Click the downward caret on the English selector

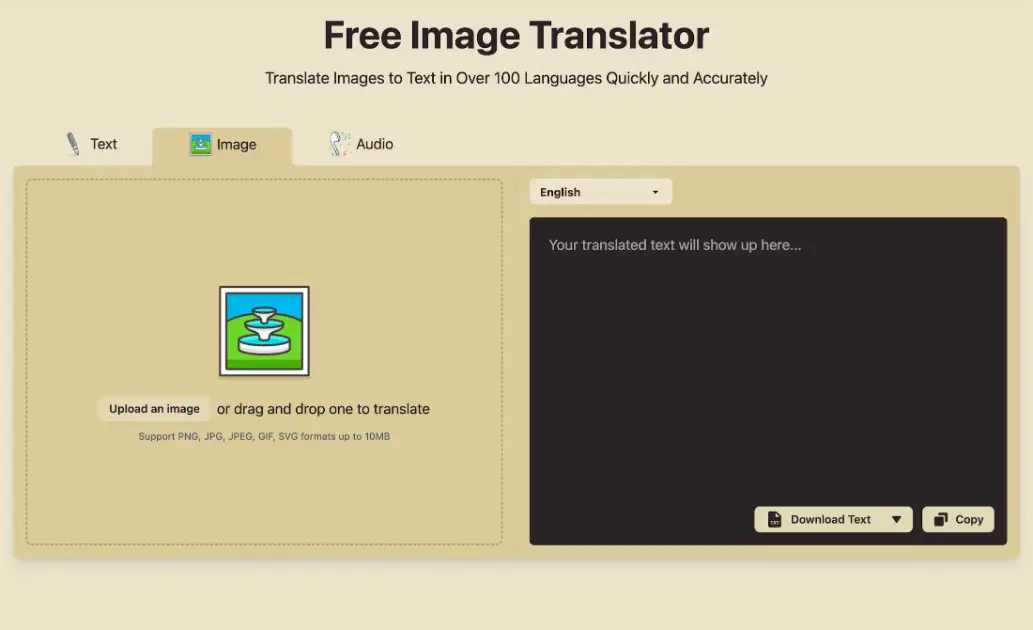click(x=656, y=191)
